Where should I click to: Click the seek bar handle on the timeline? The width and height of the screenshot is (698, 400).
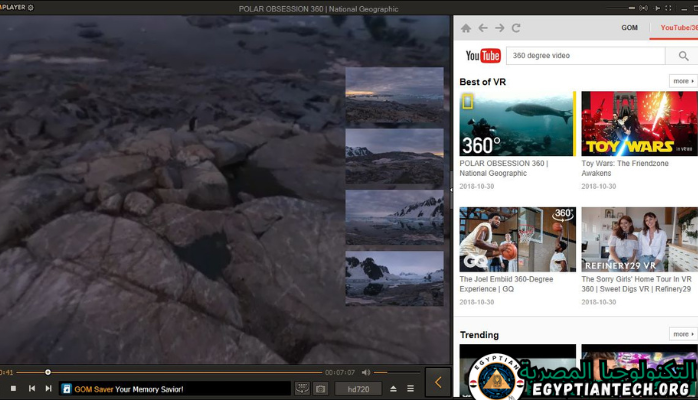pyautogui.click(x=48, y=373)
